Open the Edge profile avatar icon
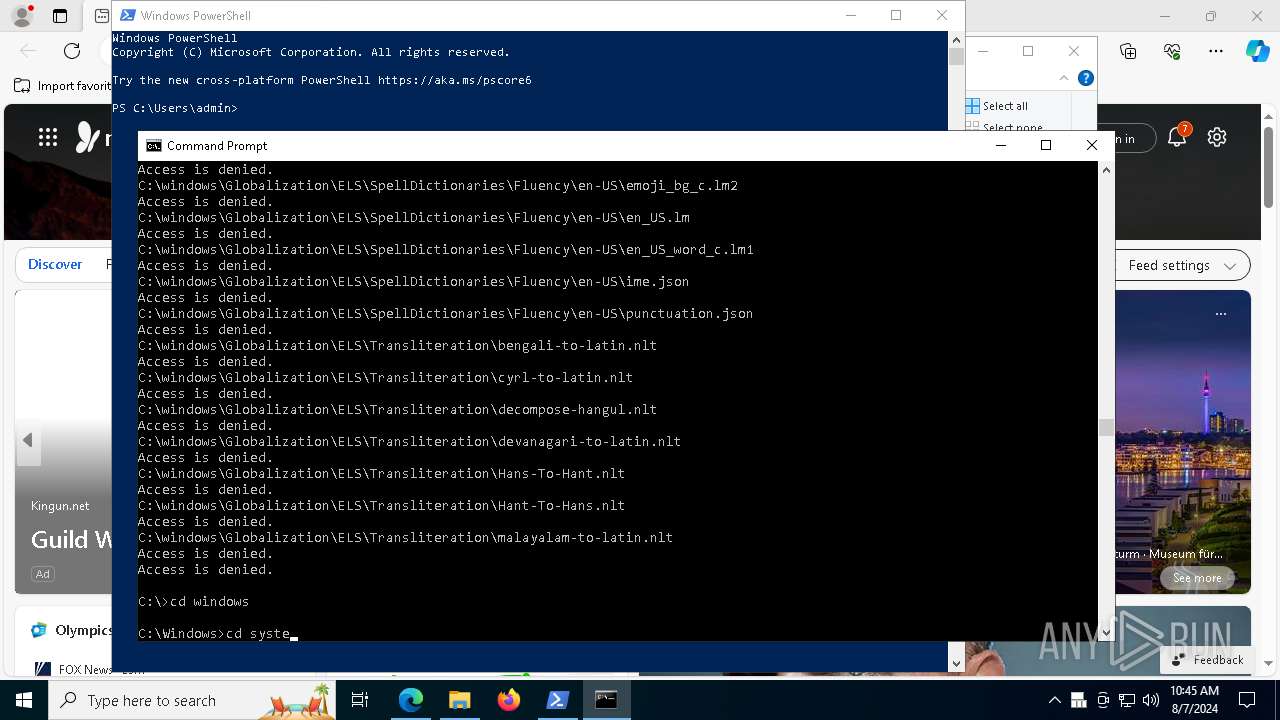This screenshot has height=720, width=1280. pyautogui.click(x=21, y=16)
